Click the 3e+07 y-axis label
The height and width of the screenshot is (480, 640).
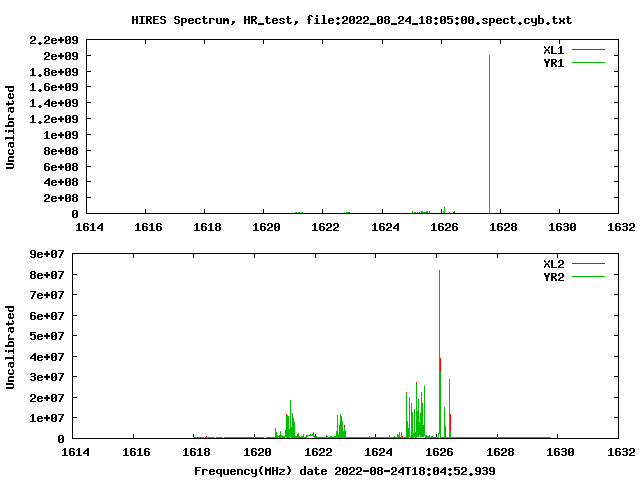(47, 377)
